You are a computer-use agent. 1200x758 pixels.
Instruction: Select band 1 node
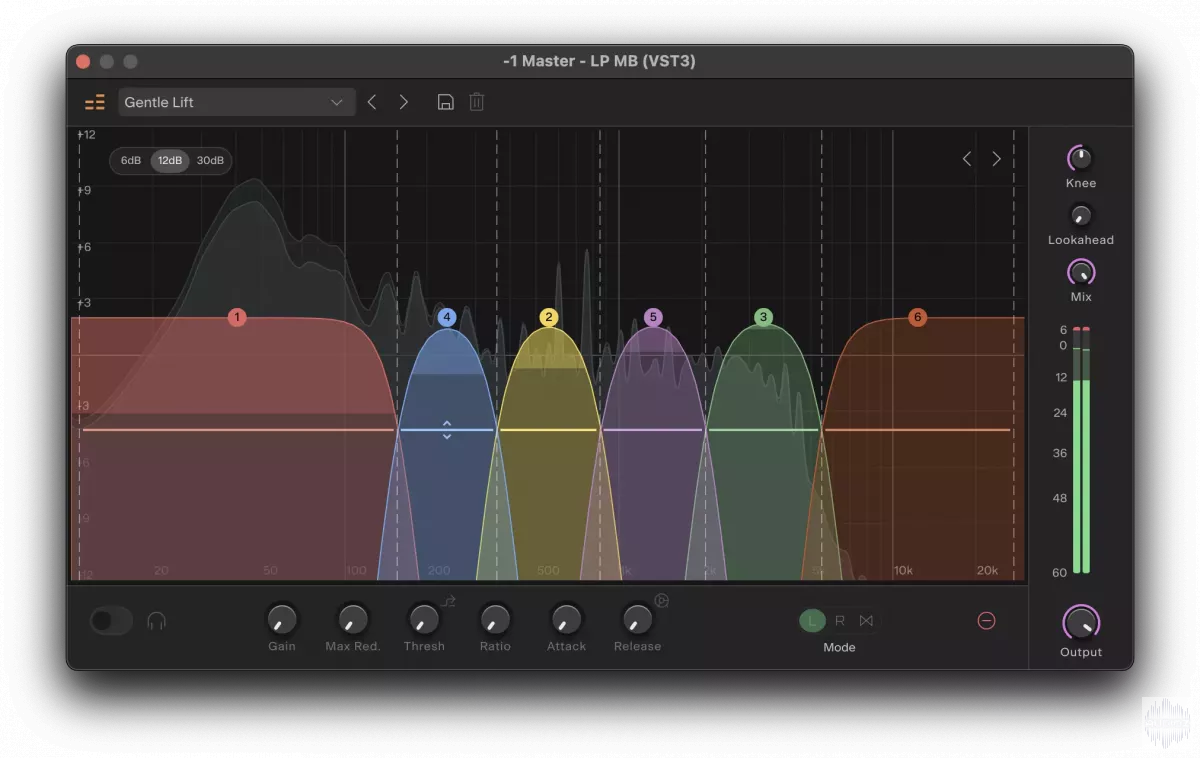237,318
